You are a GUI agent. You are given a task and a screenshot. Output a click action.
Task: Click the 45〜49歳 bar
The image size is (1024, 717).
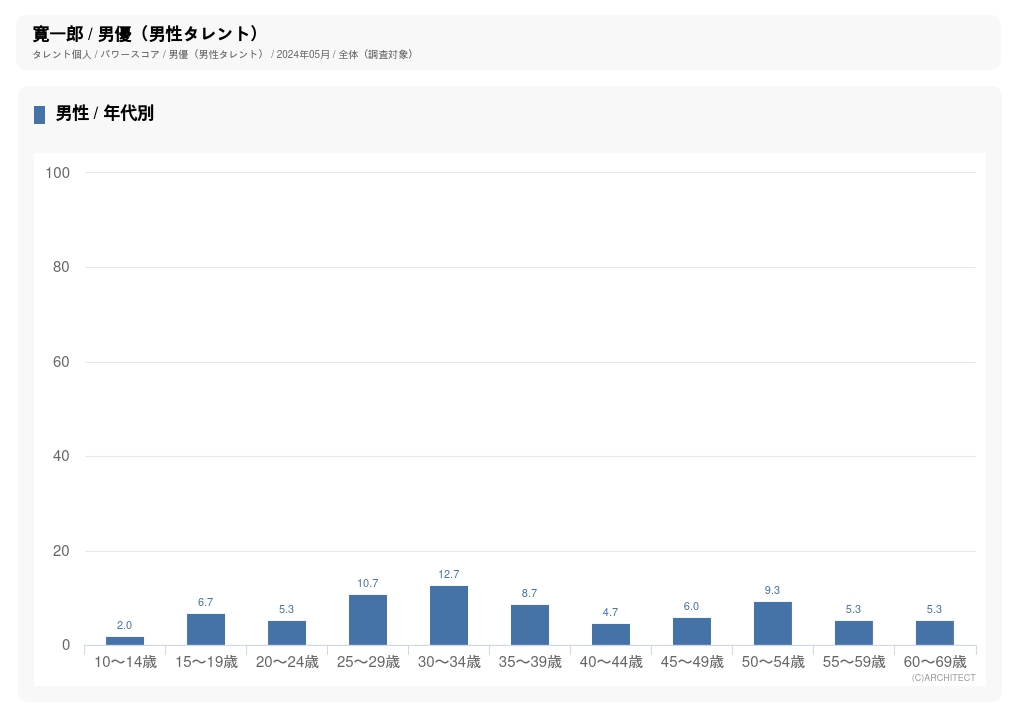pos(692,632)
